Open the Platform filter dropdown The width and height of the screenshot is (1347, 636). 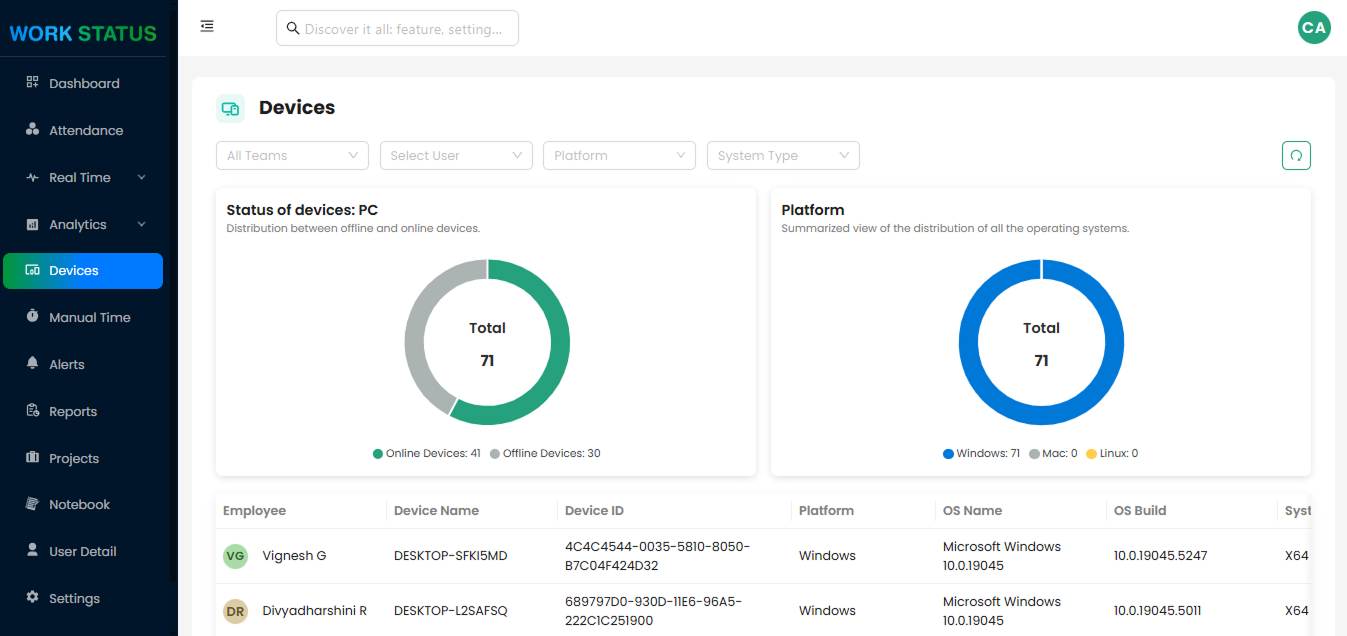pyautogui.click(x=620, y=155)
